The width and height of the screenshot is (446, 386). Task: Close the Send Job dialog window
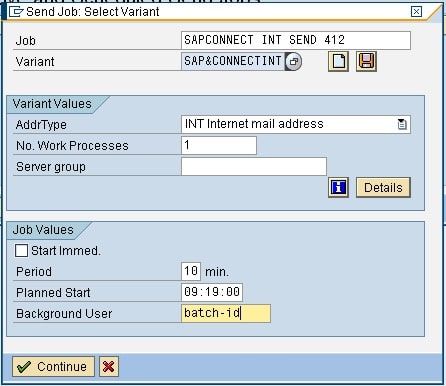pos(416,12)
